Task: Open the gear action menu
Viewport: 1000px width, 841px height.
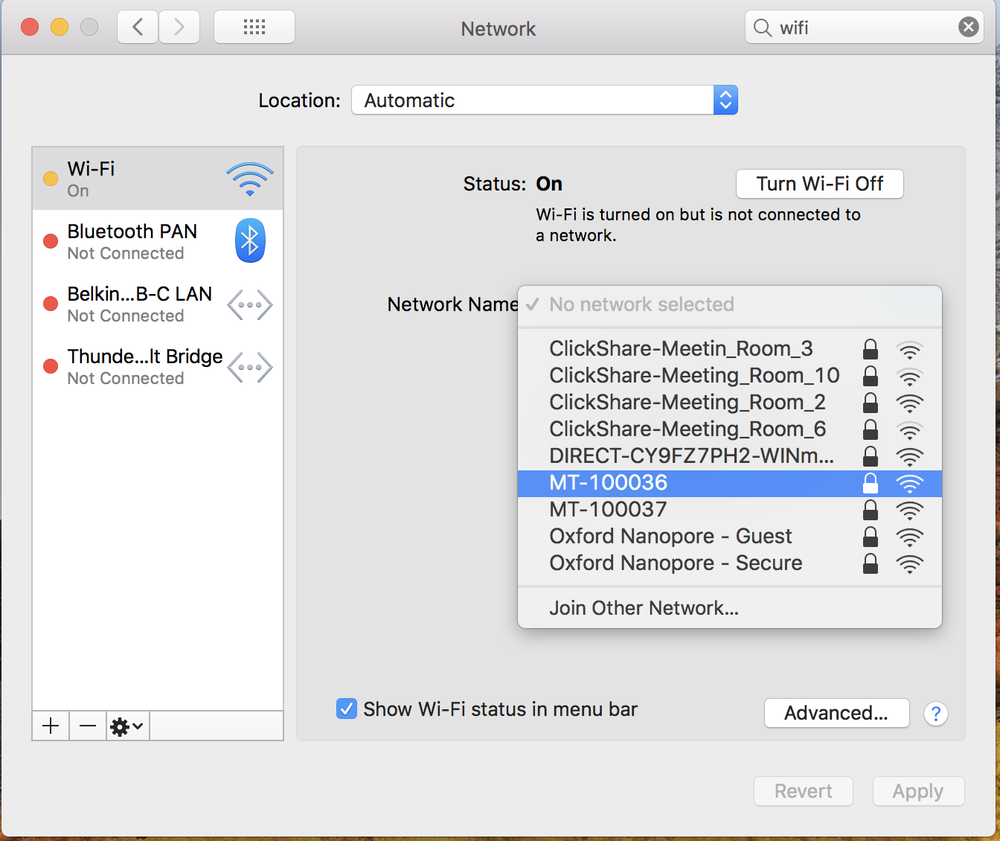Action: (127, 726)
